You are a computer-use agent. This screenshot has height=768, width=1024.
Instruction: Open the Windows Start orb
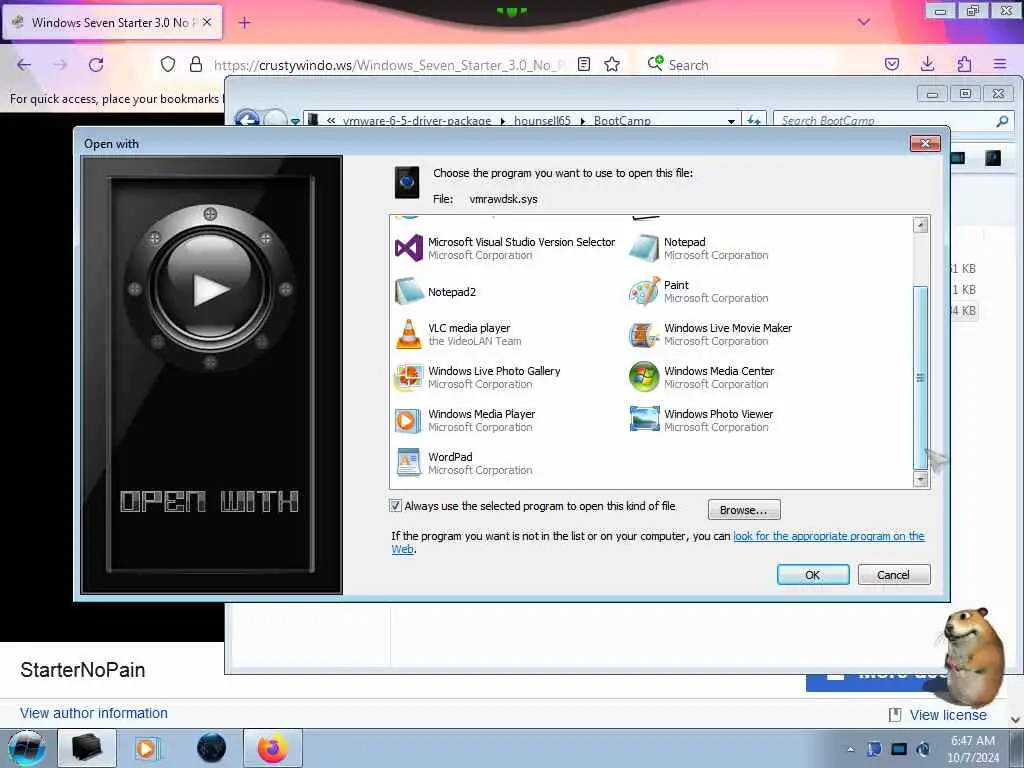click(27, 748)
